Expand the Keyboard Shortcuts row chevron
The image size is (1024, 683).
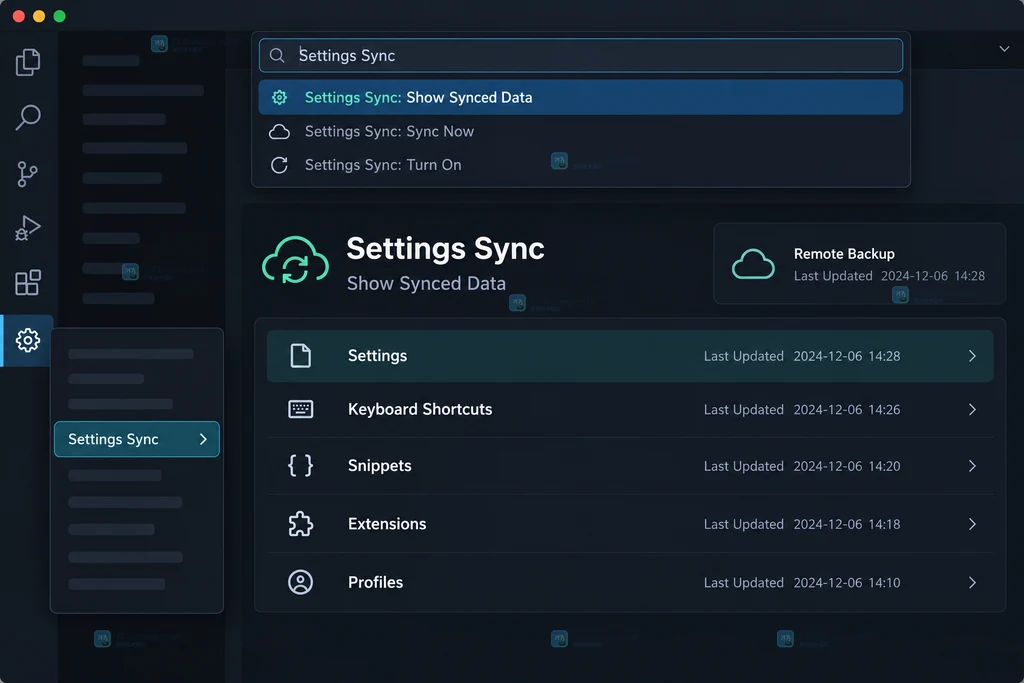(x=972, y=409)
